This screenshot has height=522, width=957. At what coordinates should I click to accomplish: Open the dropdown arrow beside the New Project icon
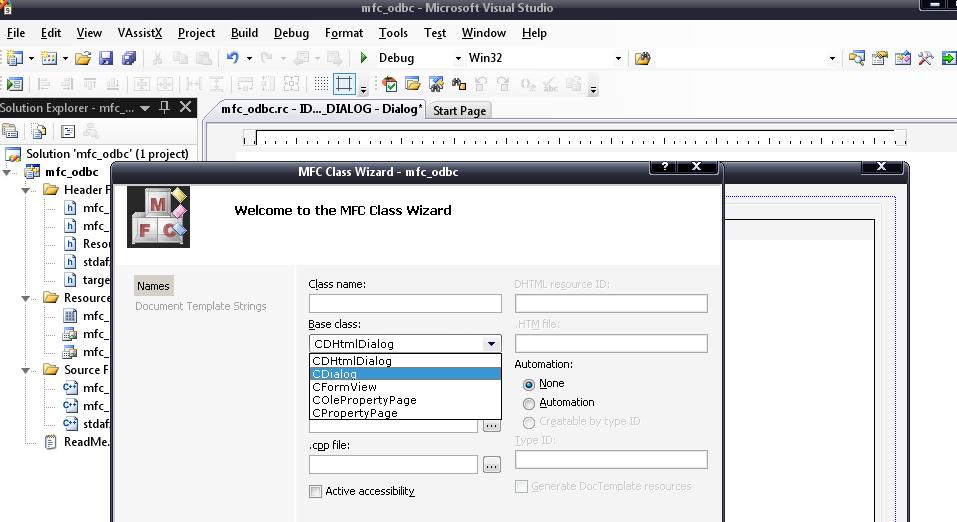(31, 59)
